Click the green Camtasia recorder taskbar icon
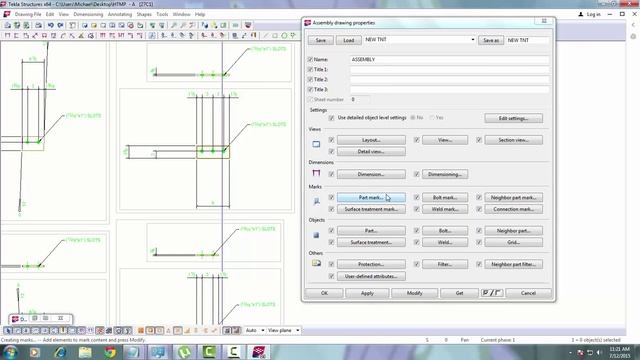The image size is (640, 360). click(209, 351)
